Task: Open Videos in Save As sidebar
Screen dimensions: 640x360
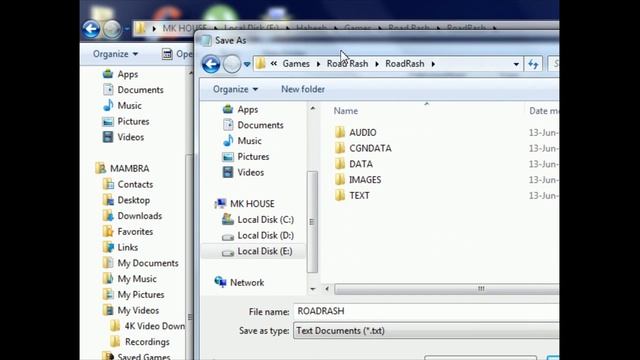Action: (243, 172)
